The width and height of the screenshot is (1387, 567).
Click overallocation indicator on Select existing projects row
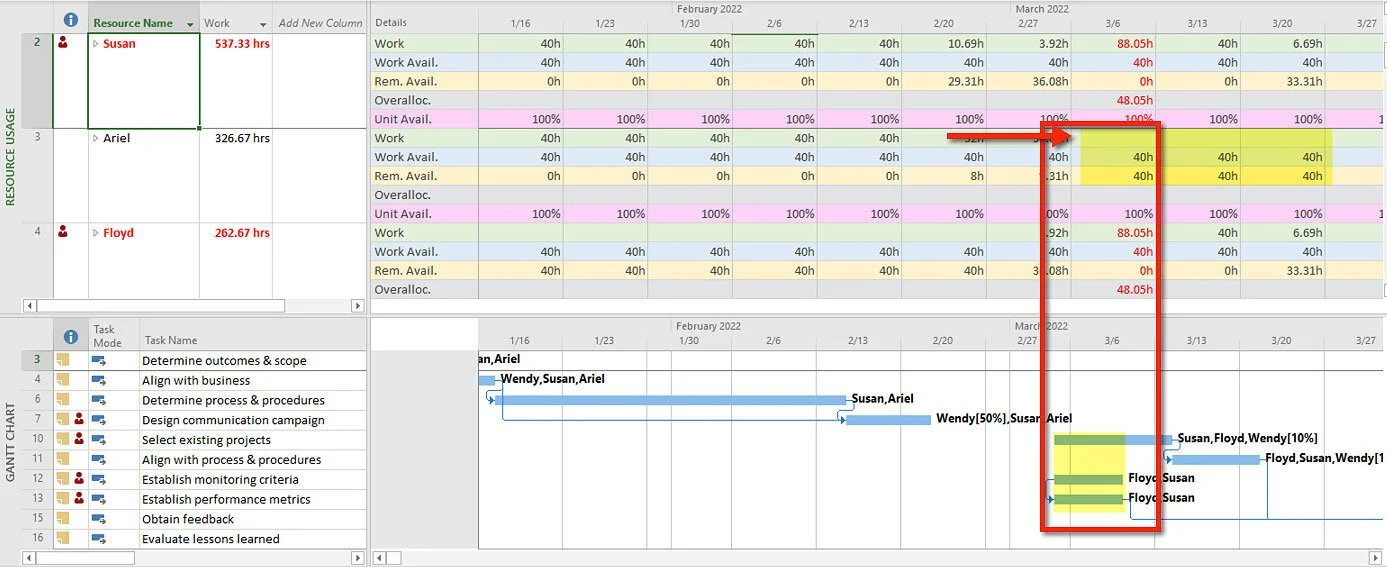[79, 439]
